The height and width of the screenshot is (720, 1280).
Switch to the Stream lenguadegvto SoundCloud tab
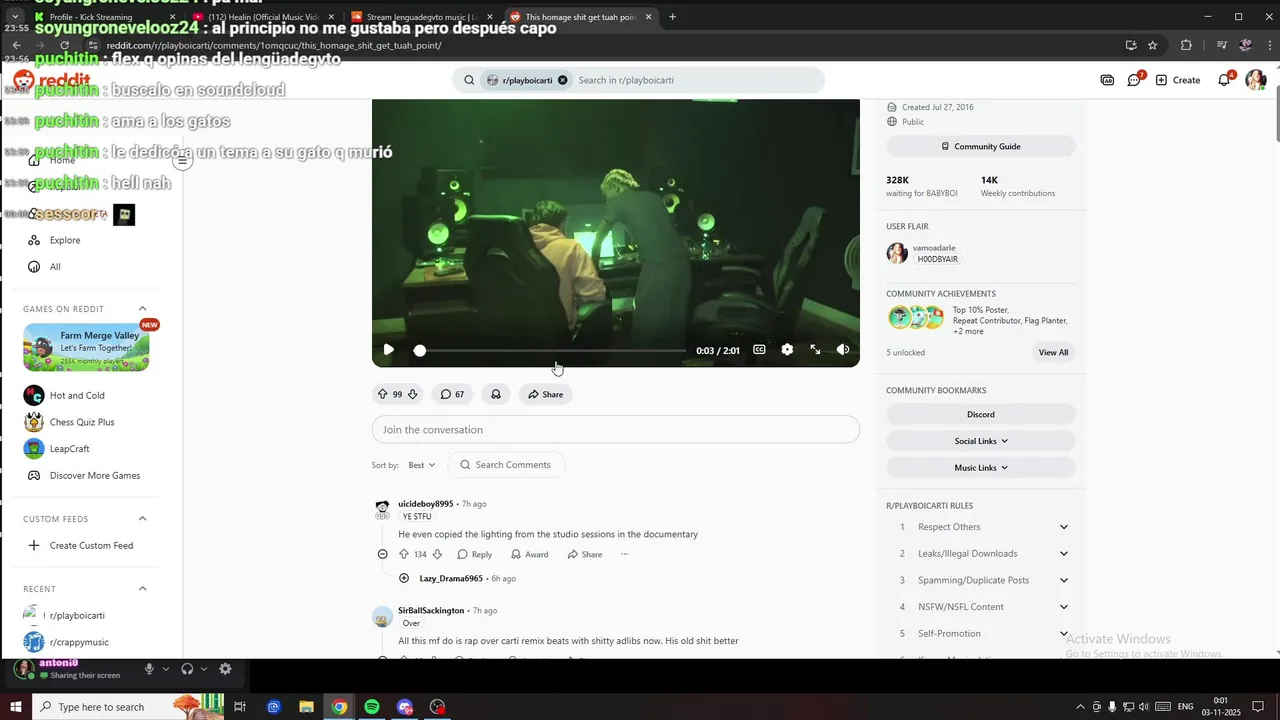[422, 17]
